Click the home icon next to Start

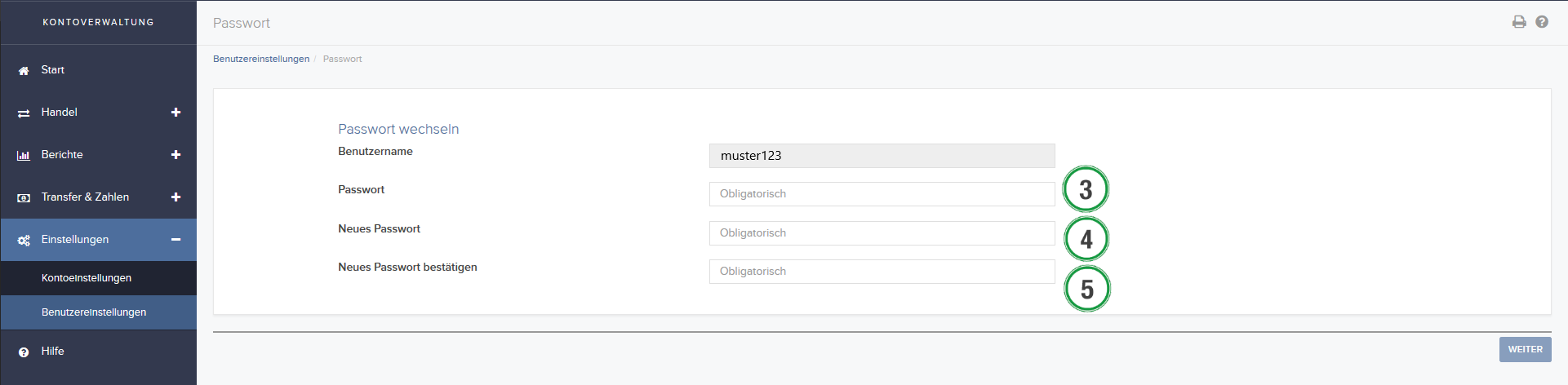[x=24, y=70]
